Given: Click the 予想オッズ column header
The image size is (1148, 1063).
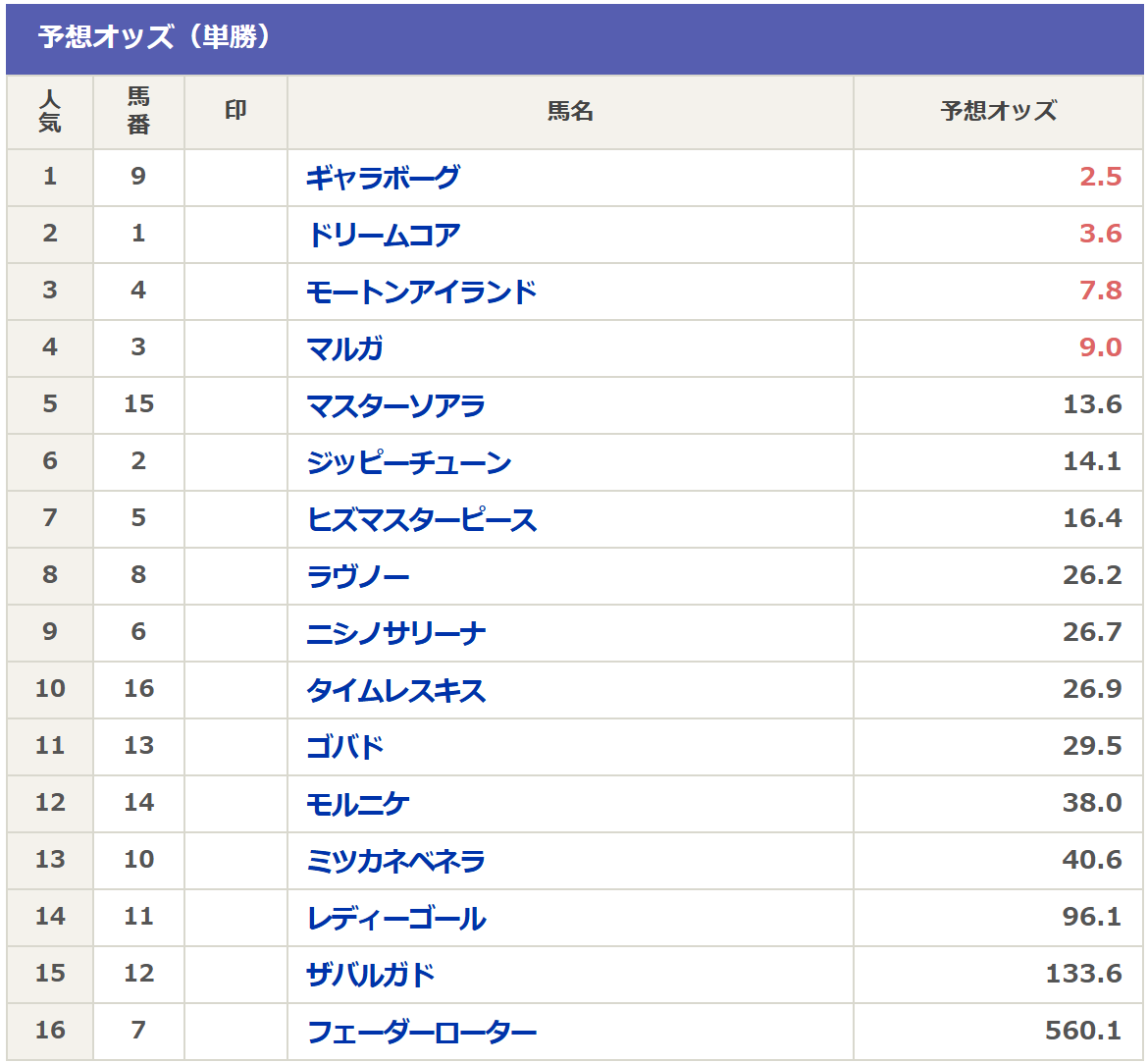Looking at the screenshot, I should [998, 112].
